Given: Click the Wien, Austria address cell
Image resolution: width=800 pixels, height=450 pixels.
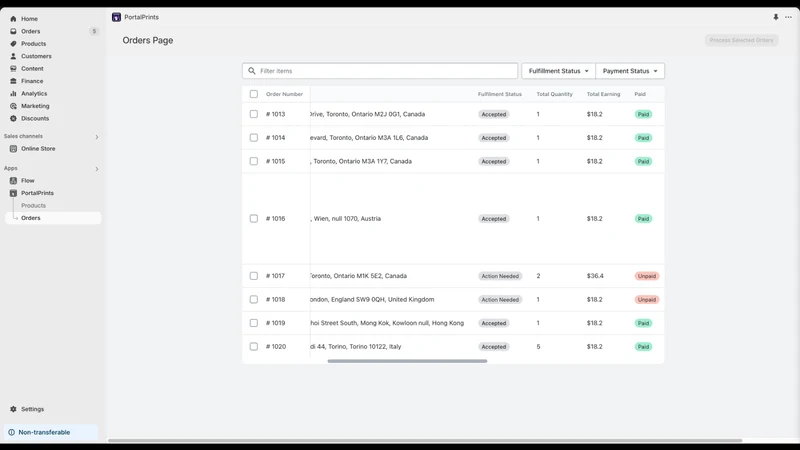Looking at the screenshot, I should 345,218.
